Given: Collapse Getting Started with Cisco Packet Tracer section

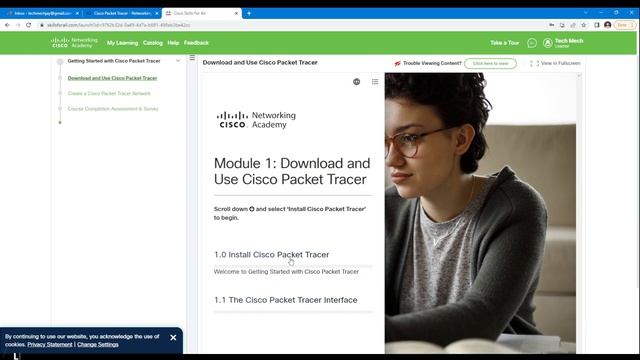Looking at the screenshot, I should pyautogui.click(x=178, y=61).
